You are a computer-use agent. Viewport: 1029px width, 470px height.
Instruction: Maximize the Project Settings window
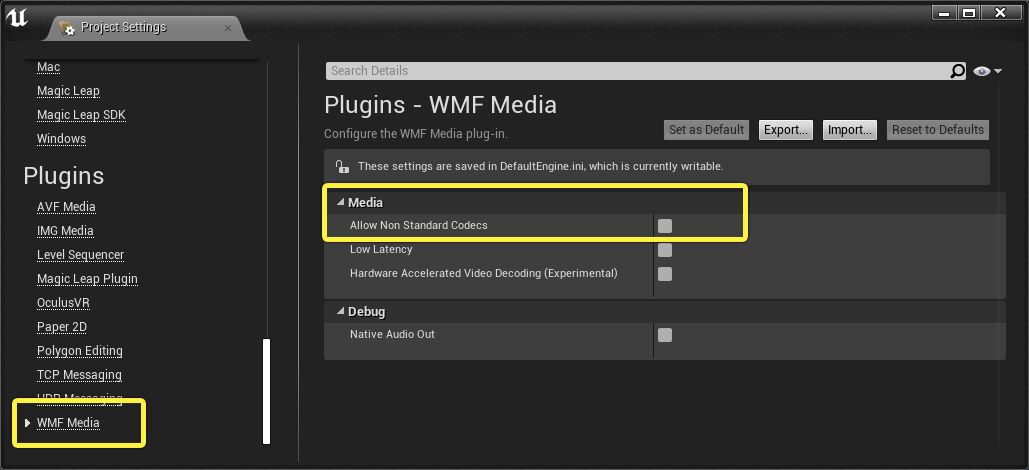click(x=968, y=12)
